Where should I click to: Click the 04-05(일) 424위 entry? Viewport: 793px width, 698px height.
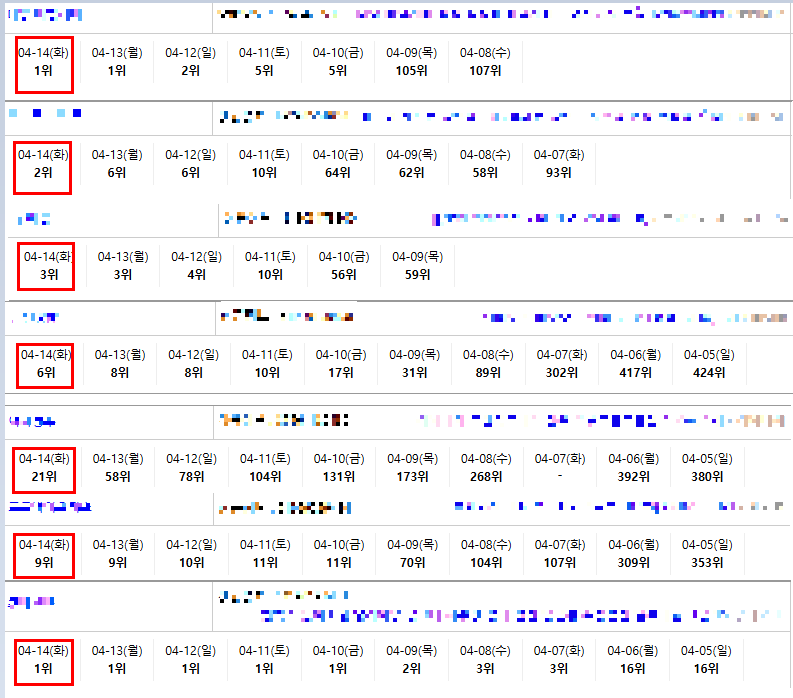(709, 364)
